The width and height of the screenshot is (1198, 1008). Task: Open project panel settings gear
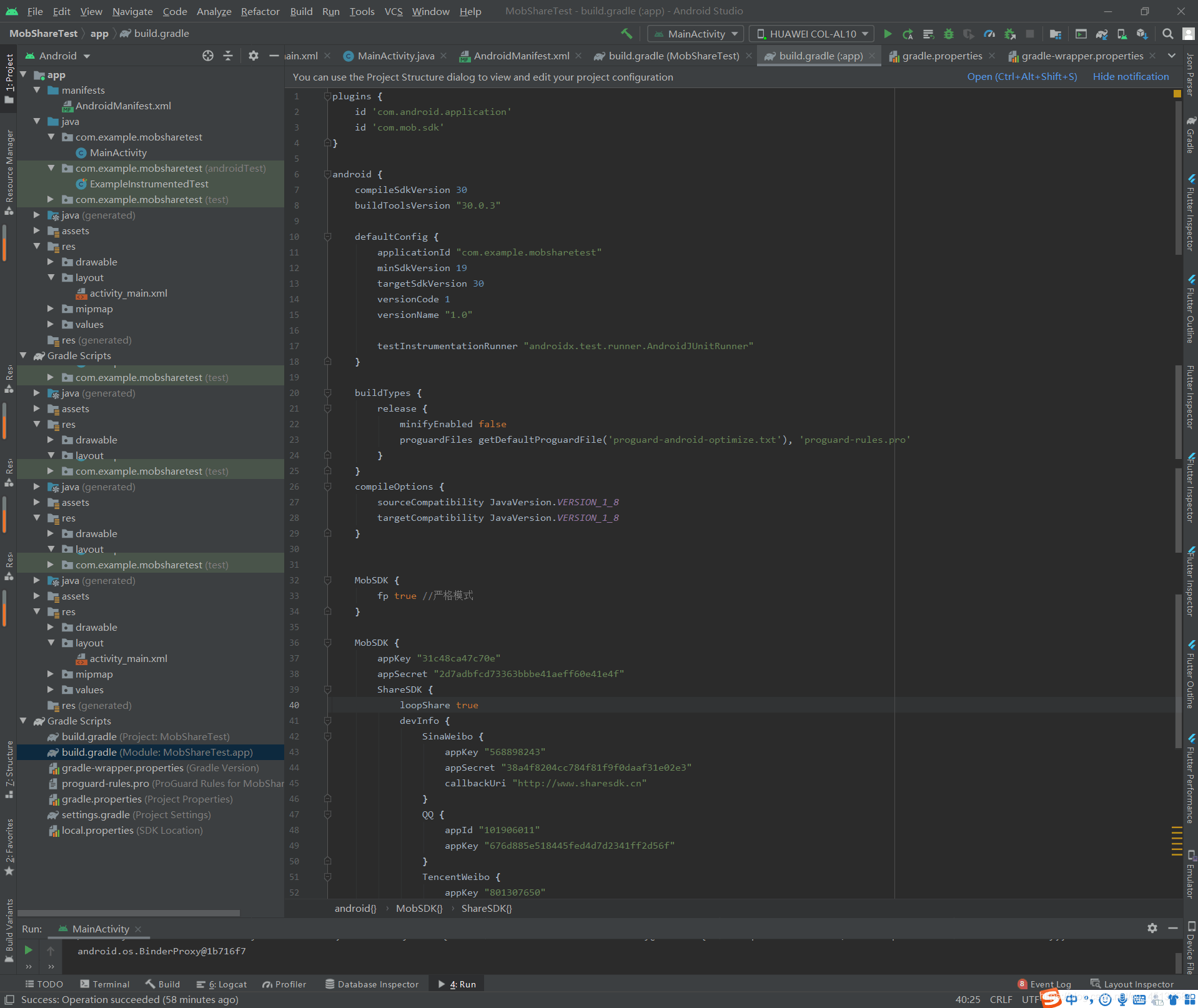pos(253,56)
